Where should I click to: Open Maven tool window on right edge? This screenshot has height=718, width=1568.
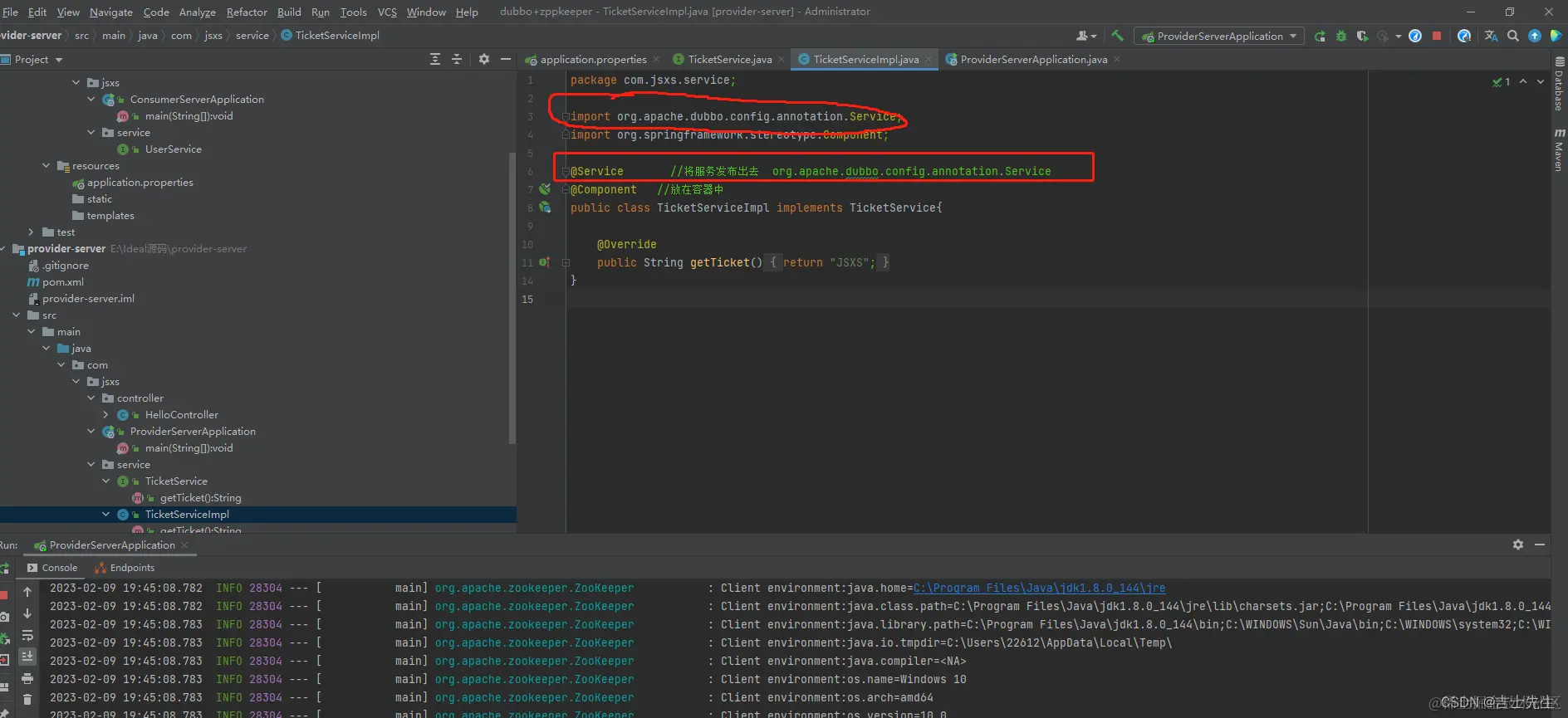[x=1559, y=149]
